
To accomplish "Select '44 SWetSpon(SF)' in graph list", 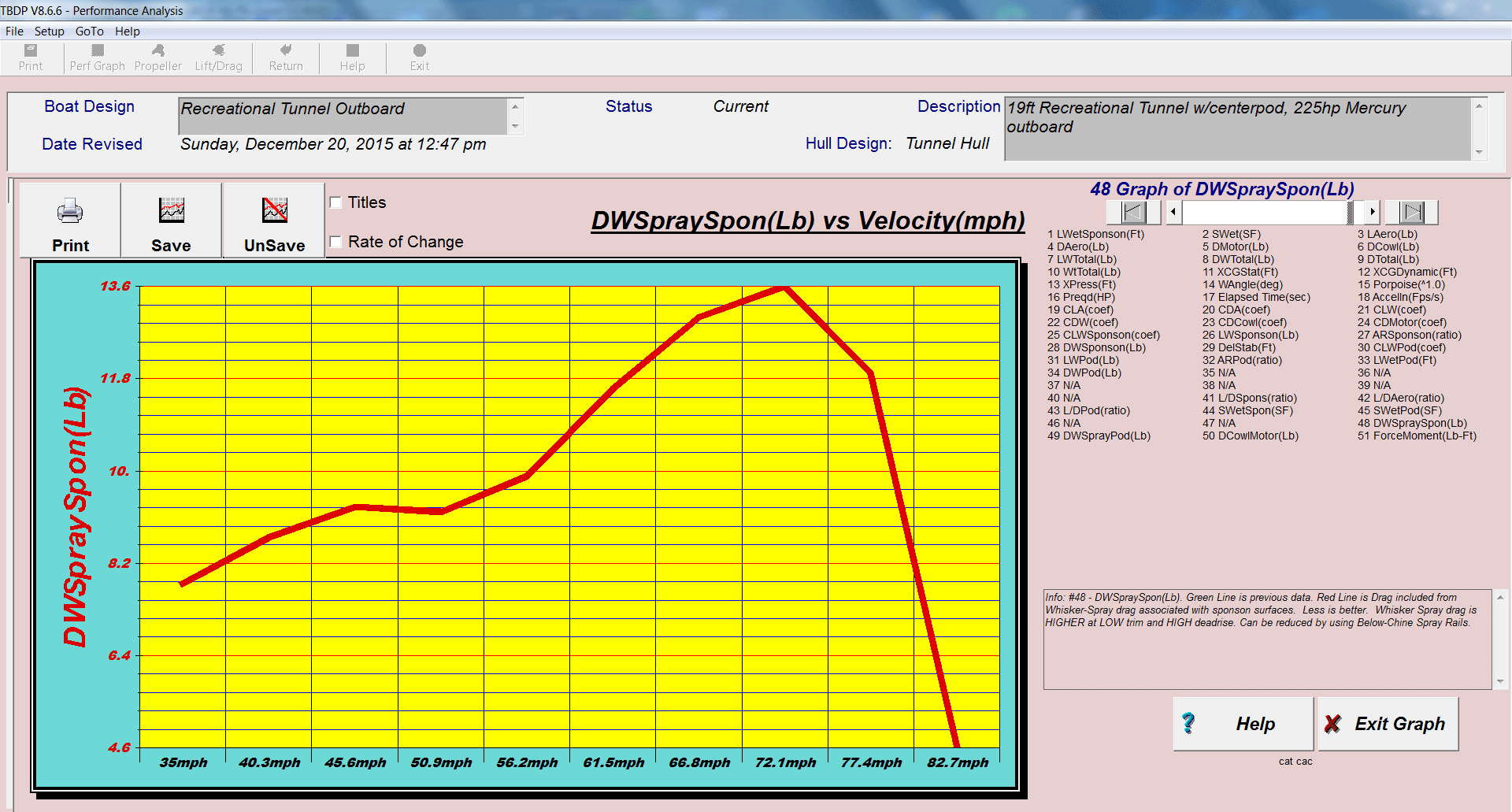I will (1247, 410).
